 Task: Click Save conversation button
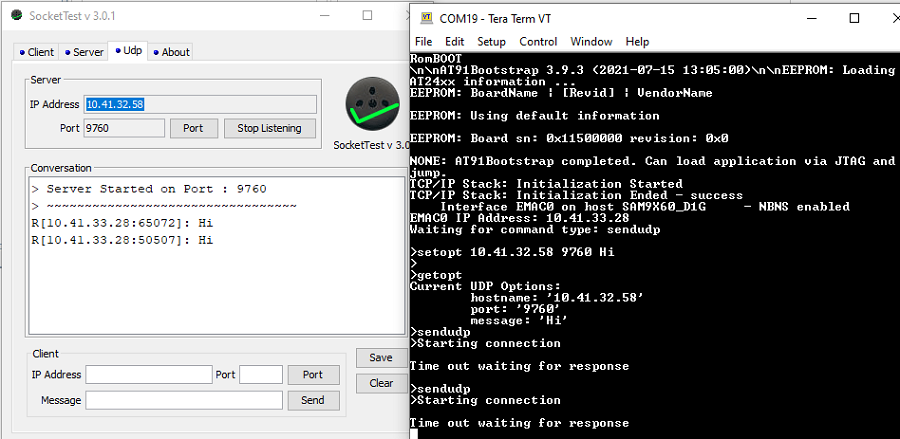(380, 358)
